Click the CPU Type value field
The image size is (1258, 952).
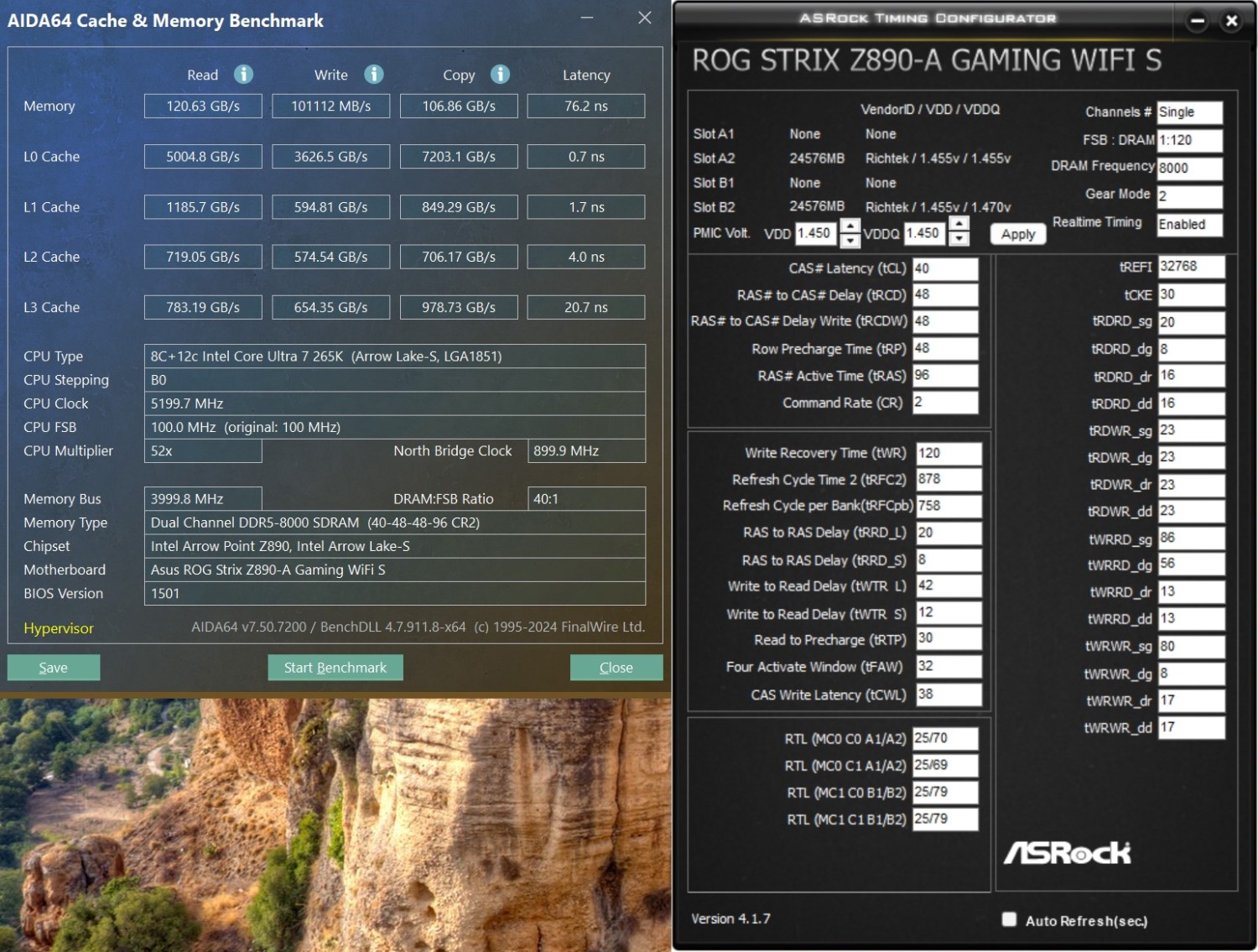click(x=395, y=356)
